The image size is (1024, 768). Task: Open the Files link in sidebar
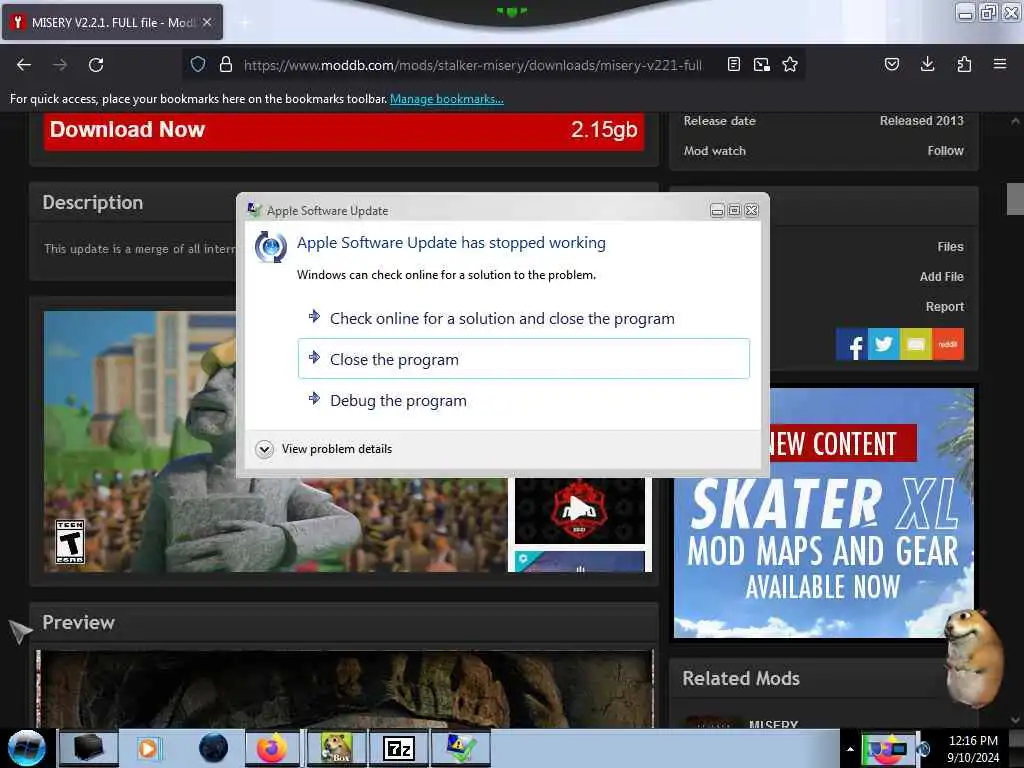point(950,247)
